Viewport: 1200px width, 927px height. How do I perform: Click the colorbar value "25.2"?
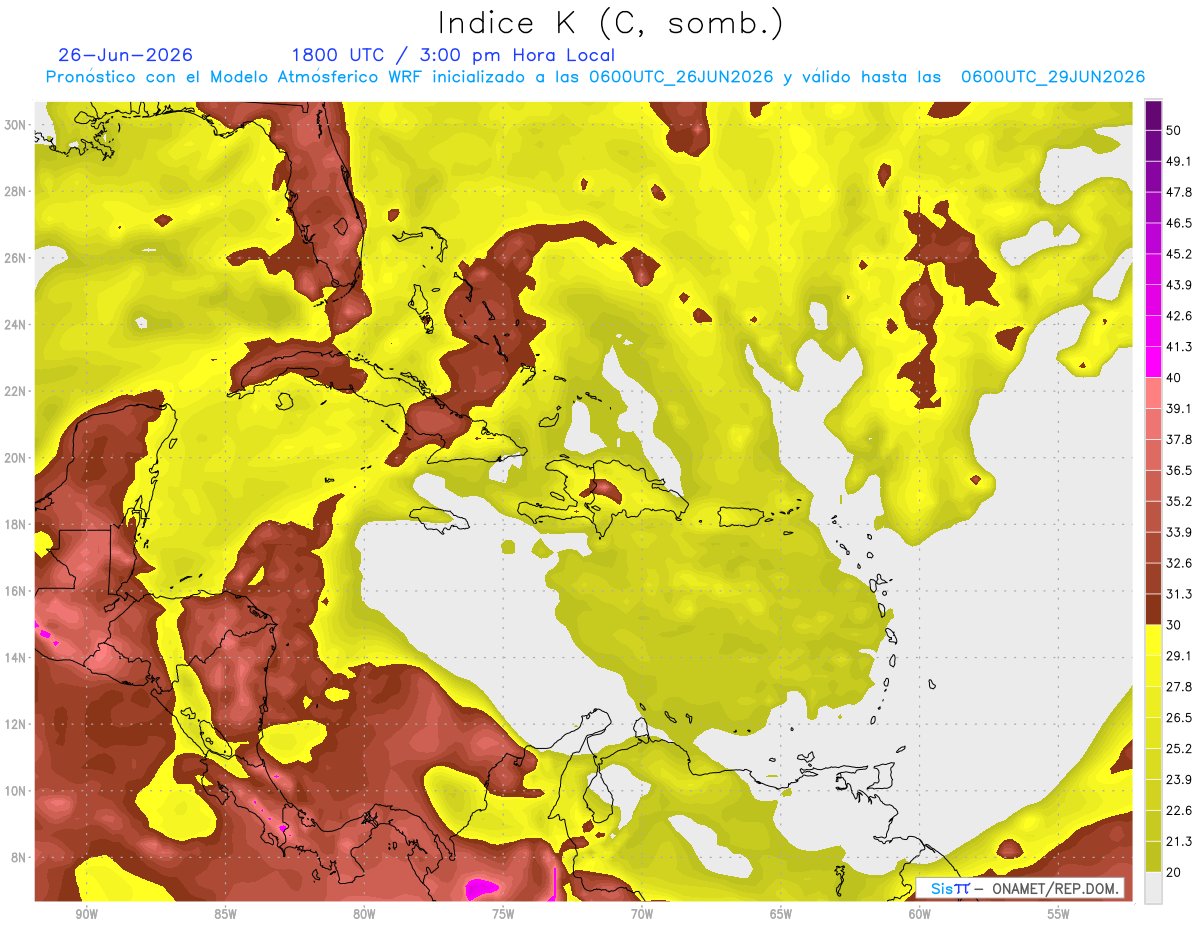[x=1179, y=749]
